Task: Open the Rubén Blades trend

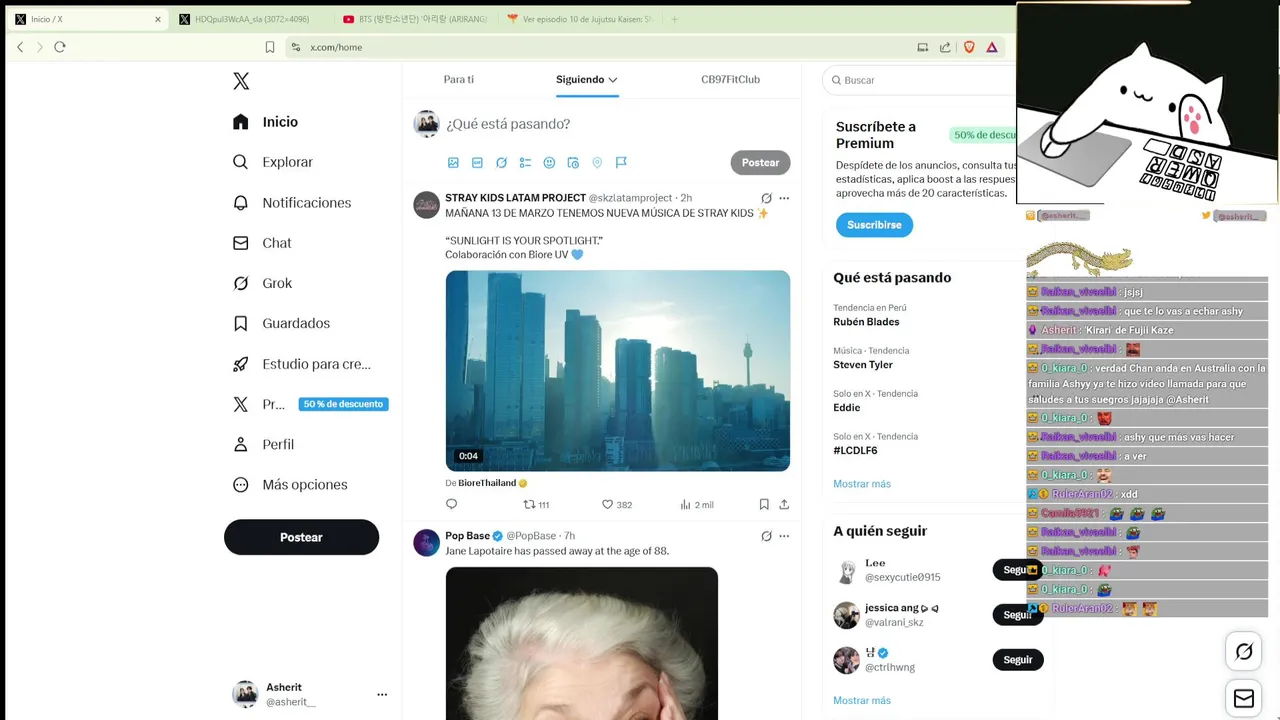Action: (866, 322)
